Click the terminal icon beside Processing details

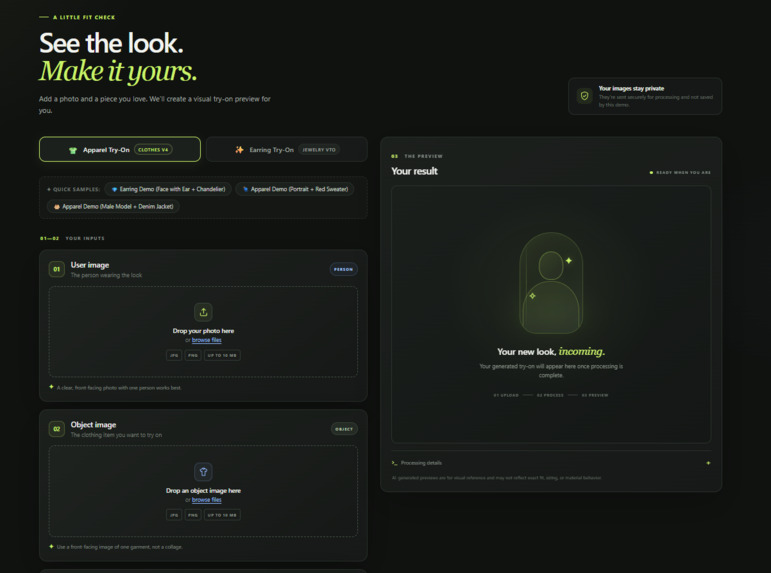[394, 463]
